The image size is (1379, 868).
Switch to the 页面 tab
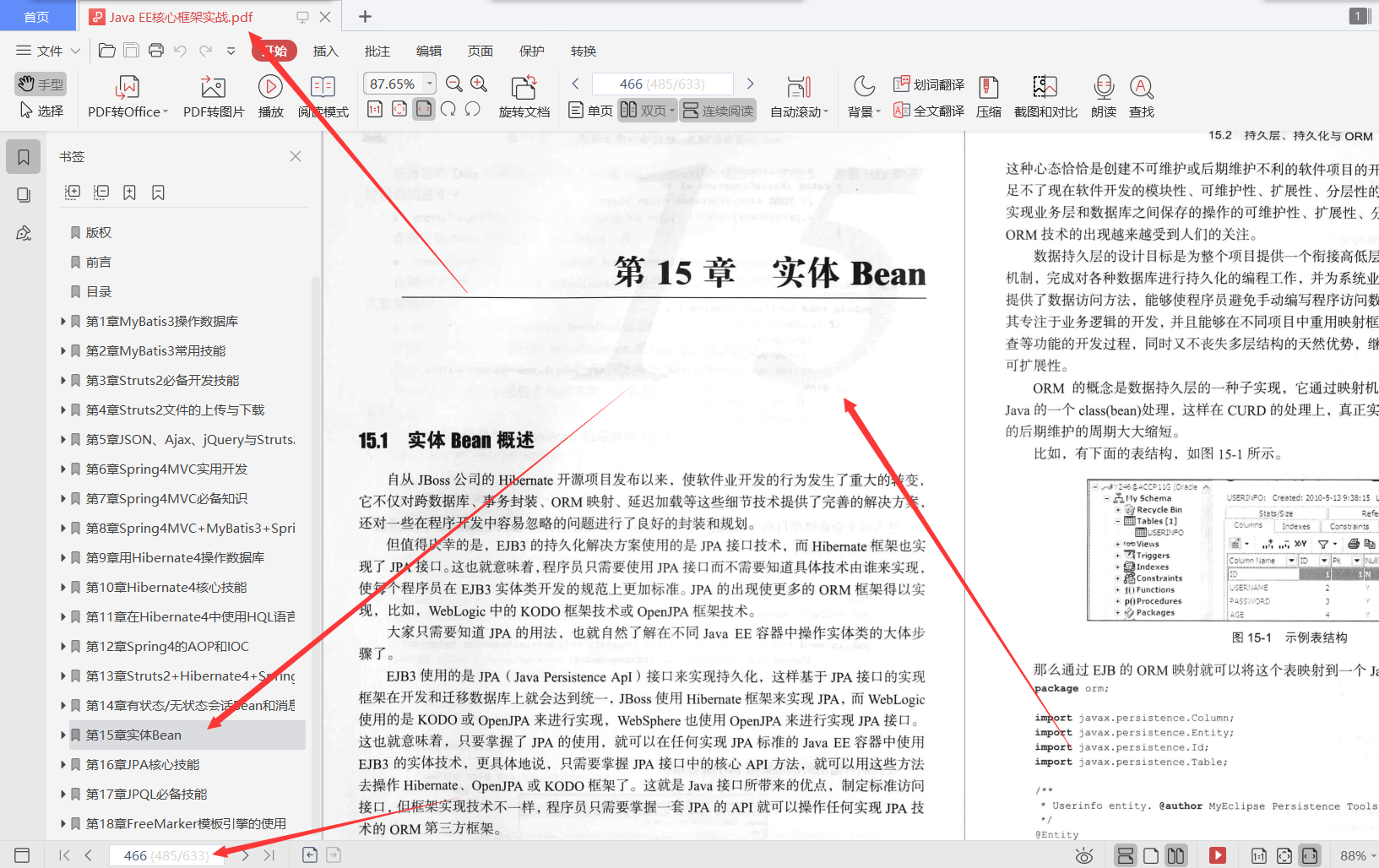coord(480,51)
